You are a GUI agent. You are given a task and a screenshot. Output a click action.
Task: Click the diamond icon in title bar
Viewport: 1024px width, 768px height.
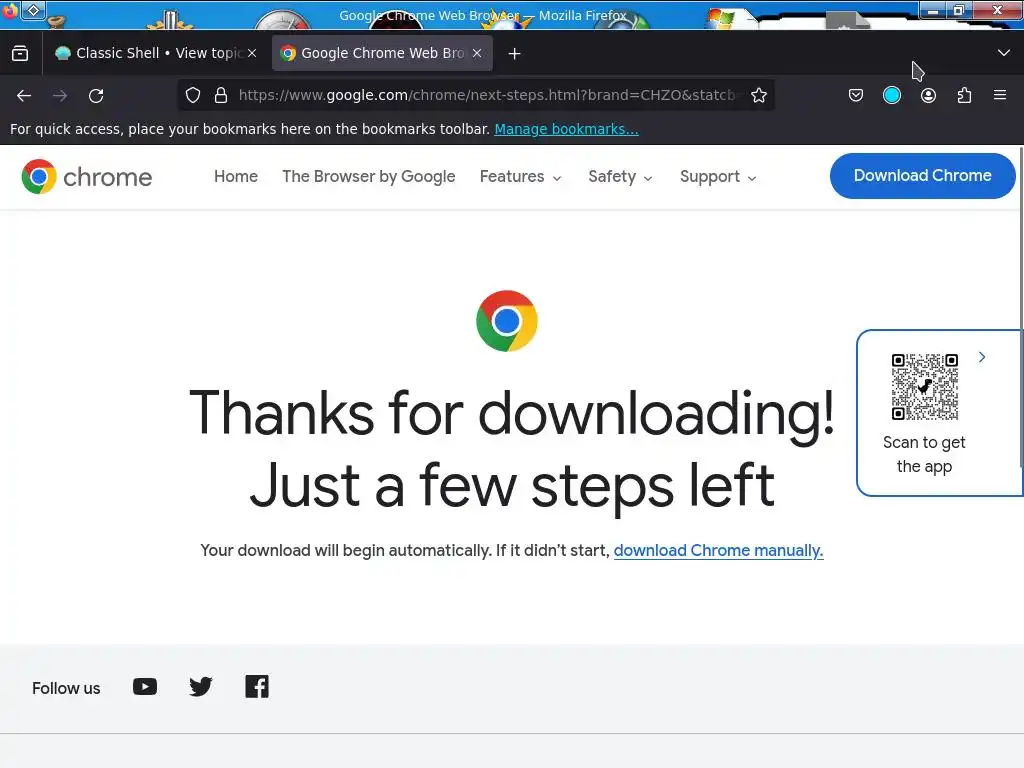pos(33,10)
